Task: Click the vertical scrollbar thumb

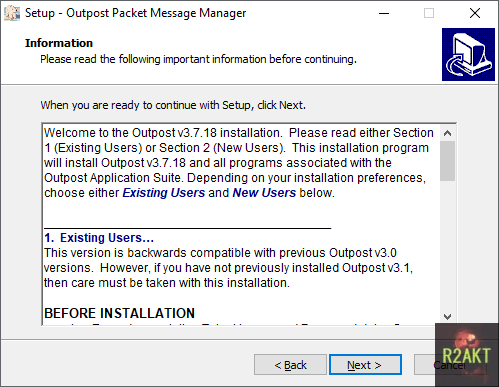Action: click(x=447, y=161)
